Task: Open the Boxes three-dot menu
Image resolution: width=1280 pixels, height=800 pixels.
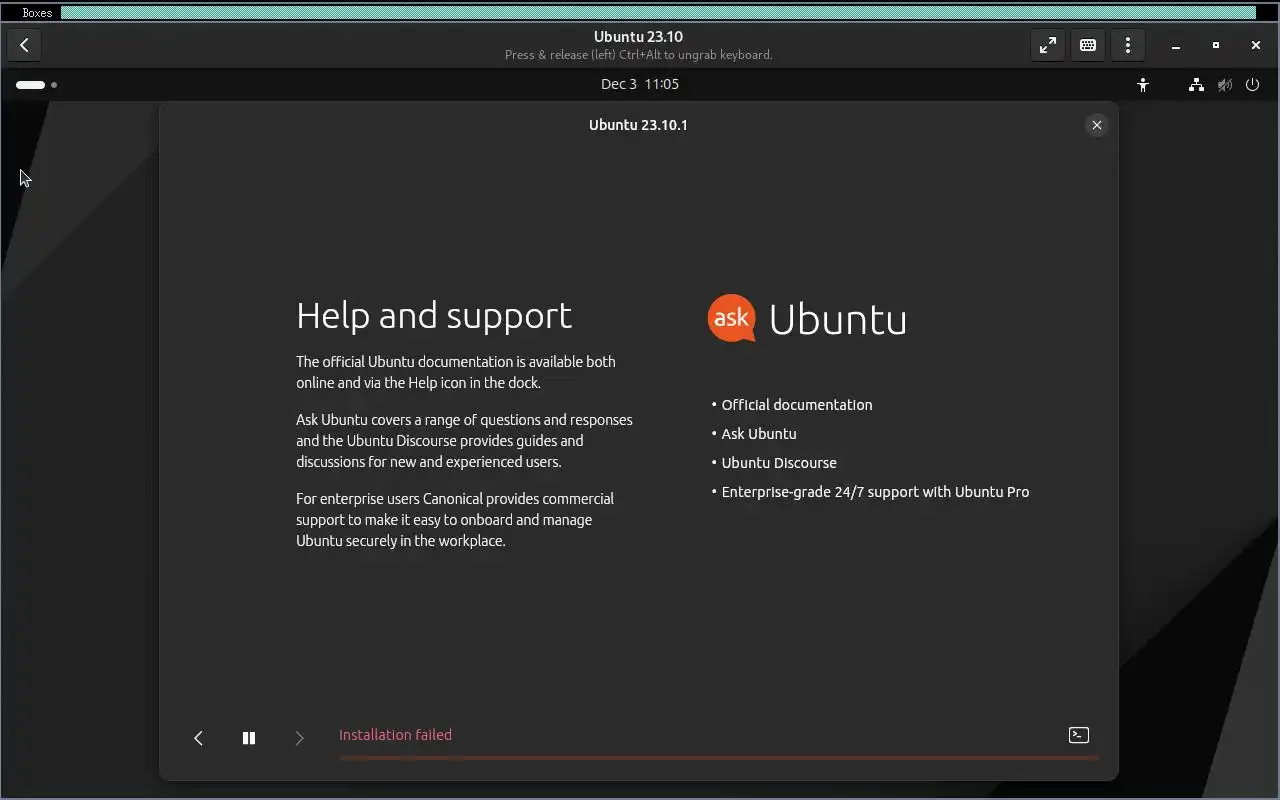Action: pyautogui.click(x=1128, y=45)
